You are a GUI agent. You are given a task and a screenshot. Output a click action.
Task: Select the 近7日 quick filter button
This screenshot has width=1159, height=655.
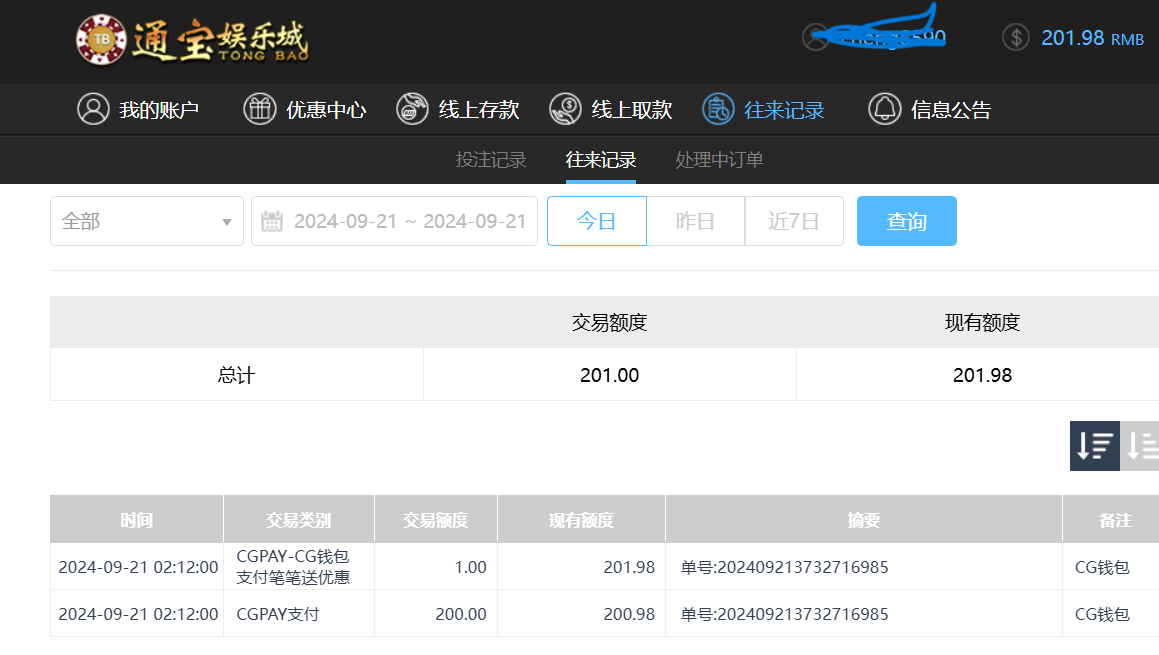(794, 221)
